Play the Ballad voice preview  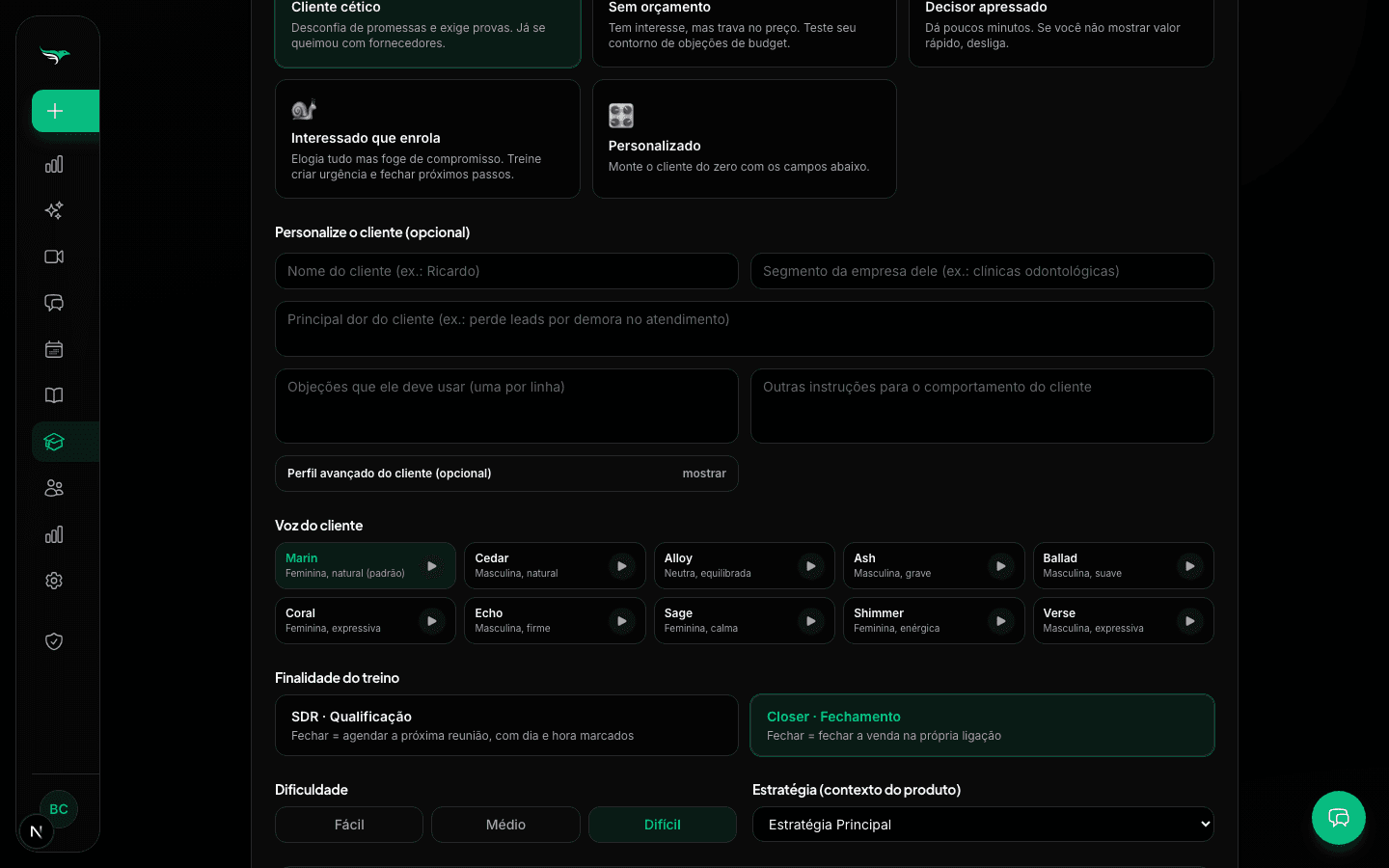(1190, 566)
